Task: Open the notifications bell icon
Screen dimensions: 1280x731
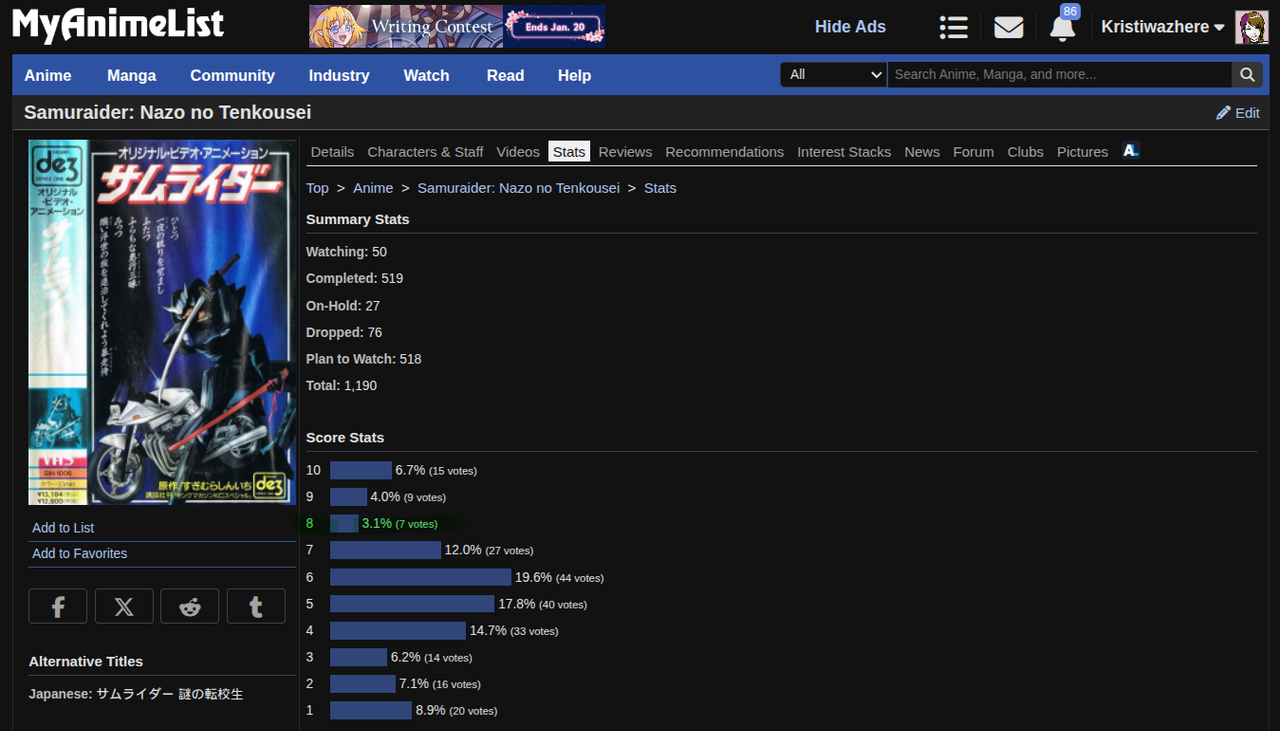Action: pos(1062,28)
